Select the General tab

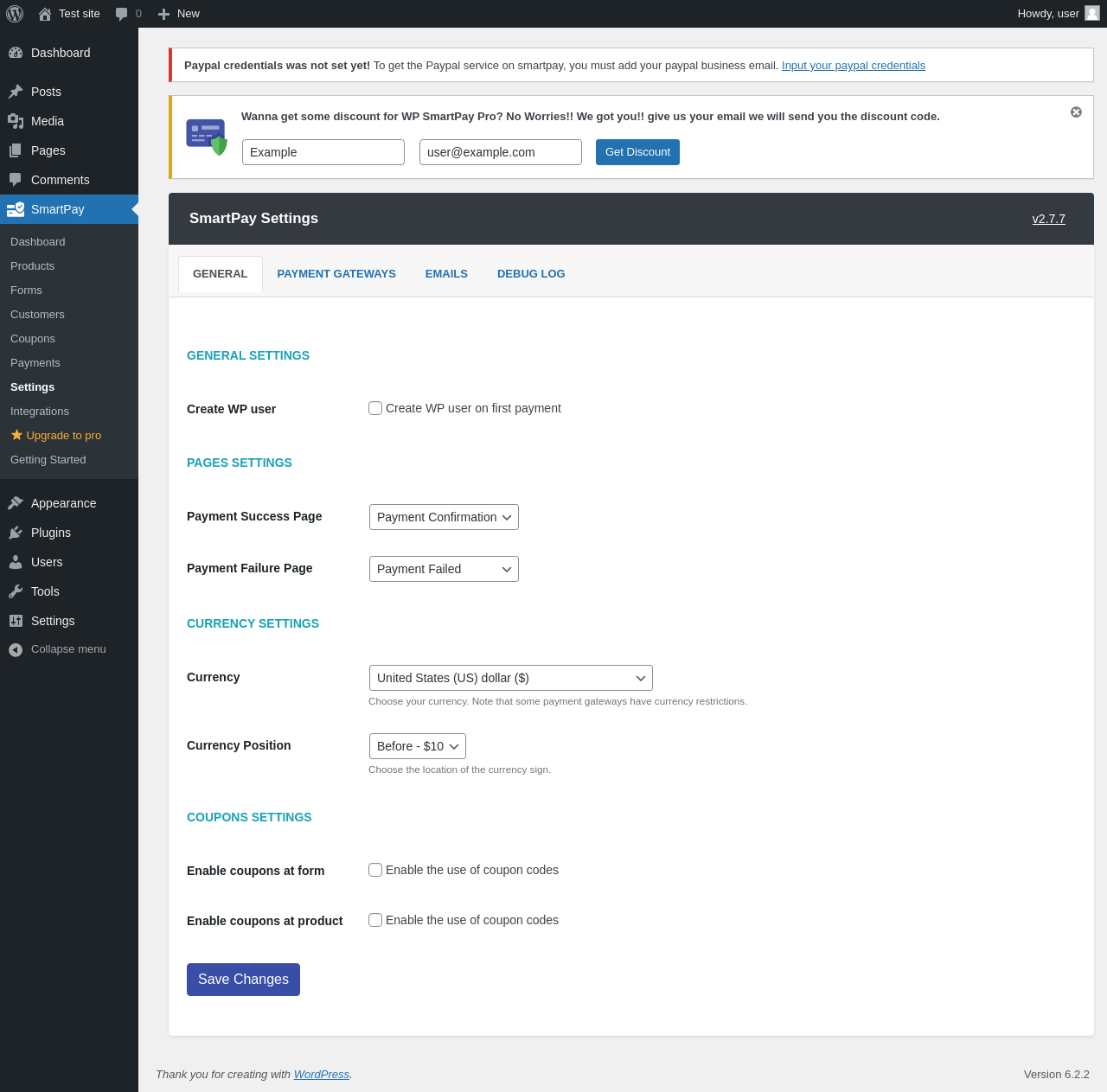[x=221, y=274]
